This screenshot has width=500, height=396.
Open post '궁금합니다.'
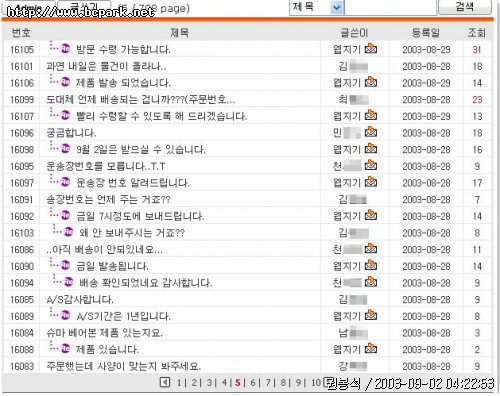click(71, 133)
